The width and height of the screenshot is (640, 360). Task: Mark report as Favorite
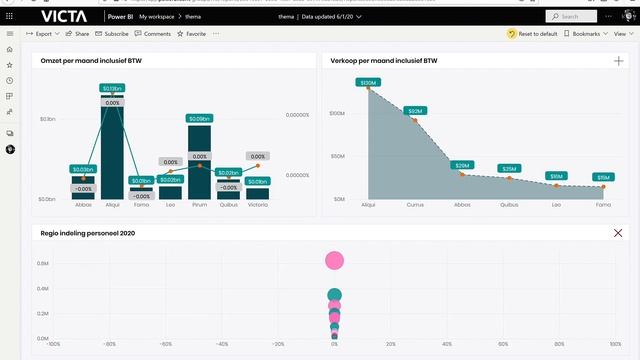click(x=191, y=33)
